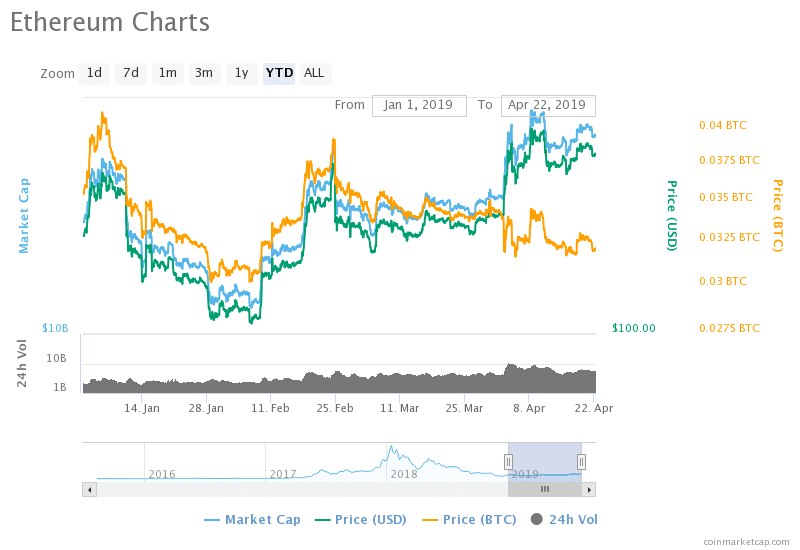Click the 8. Apr date label
This screenshot has height=550, width=800.
point(529,408)
